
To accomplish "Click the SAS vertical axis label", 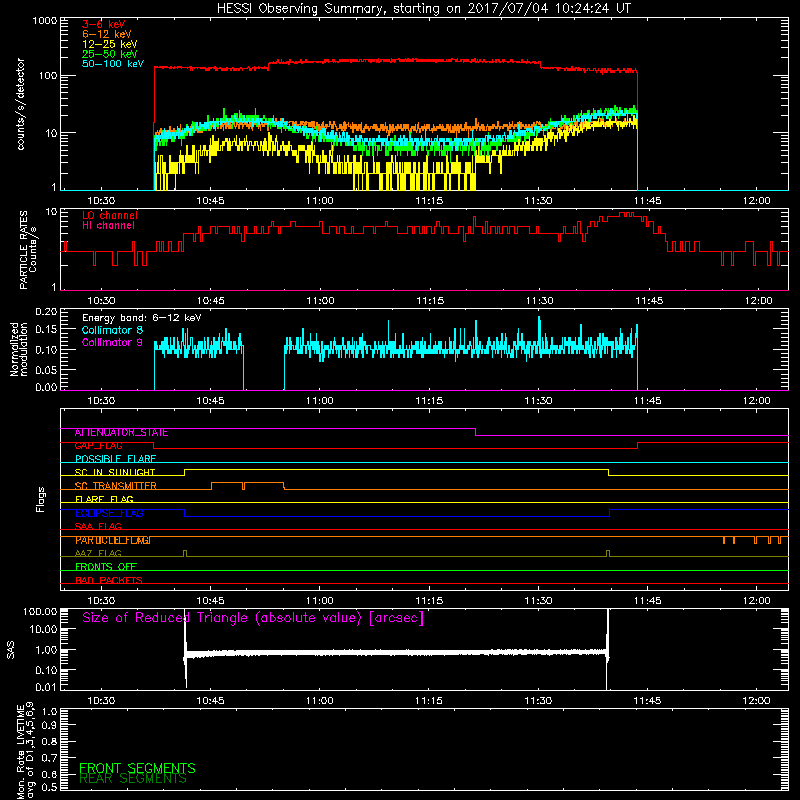I will pyautogui.click(x=10, y=650).
